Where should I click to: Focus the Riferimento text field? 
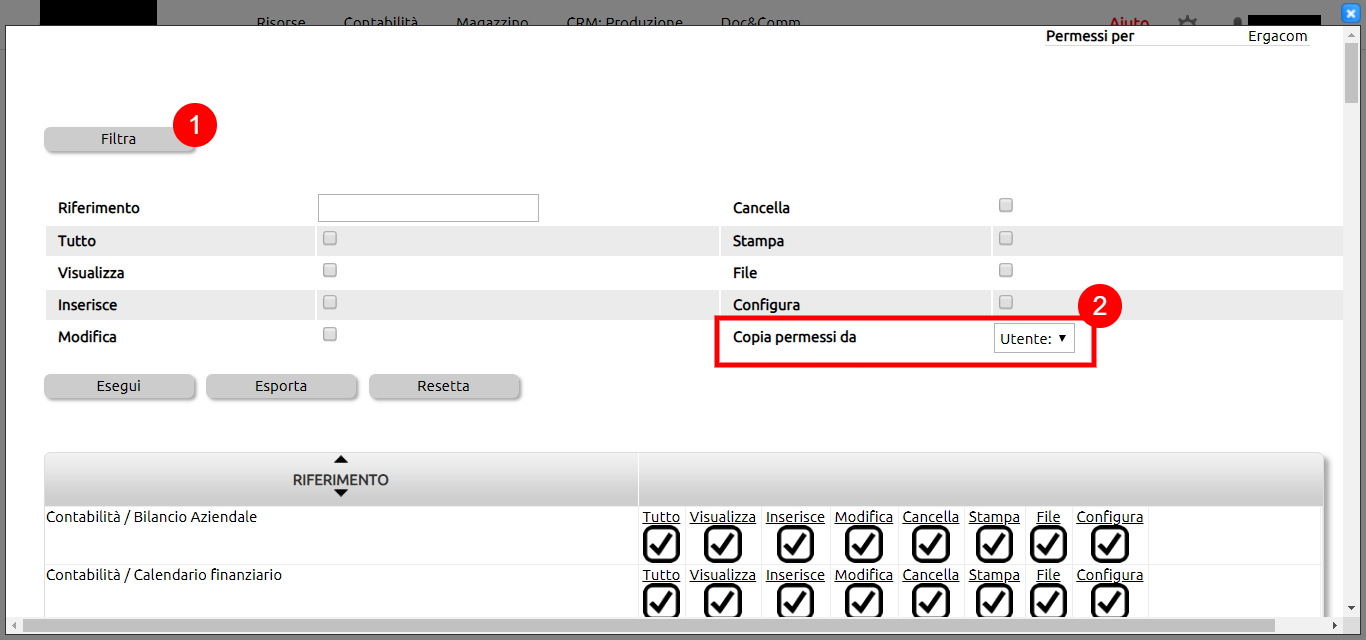point(428,208)
